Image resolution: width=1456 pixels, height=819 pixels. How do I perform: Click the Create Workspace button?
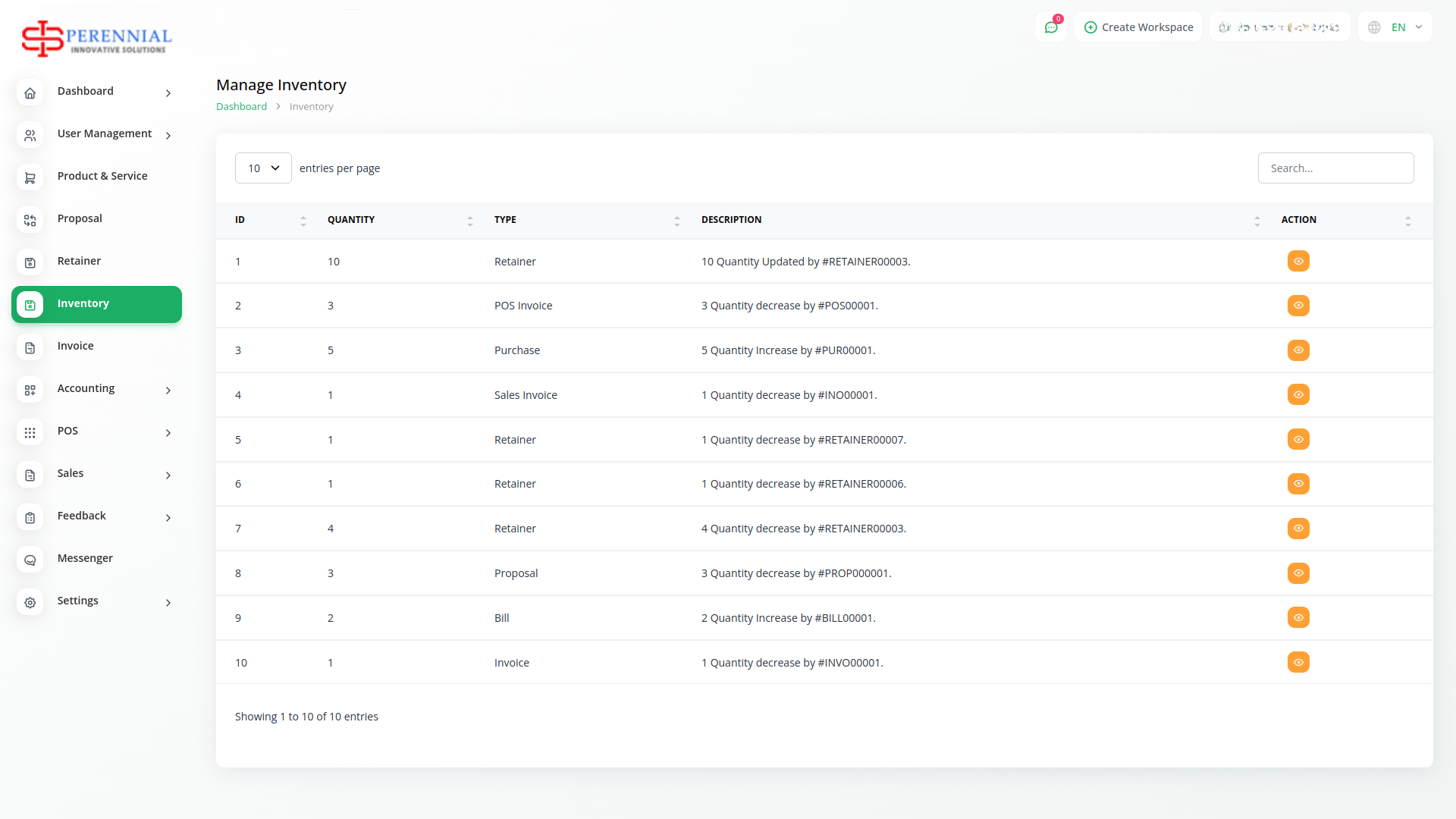tap(1138, 27)
